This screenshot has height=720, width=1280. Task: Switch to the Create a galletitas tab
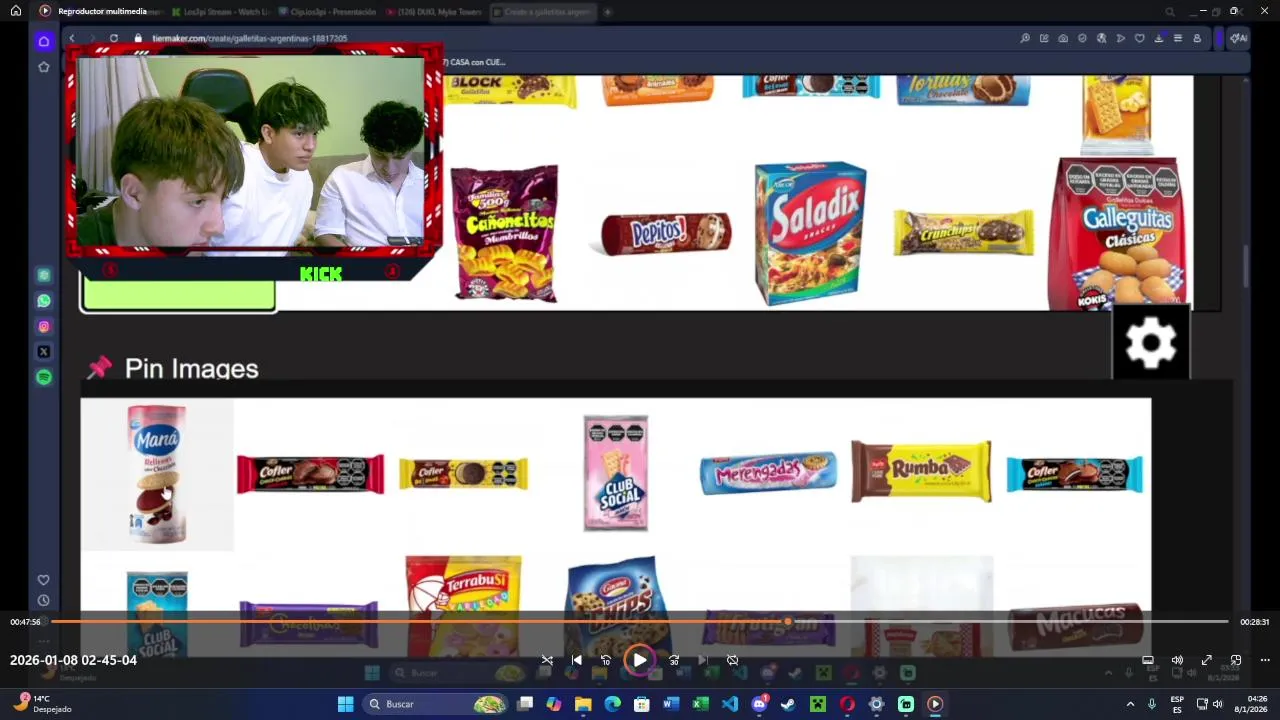coord(543,12)
